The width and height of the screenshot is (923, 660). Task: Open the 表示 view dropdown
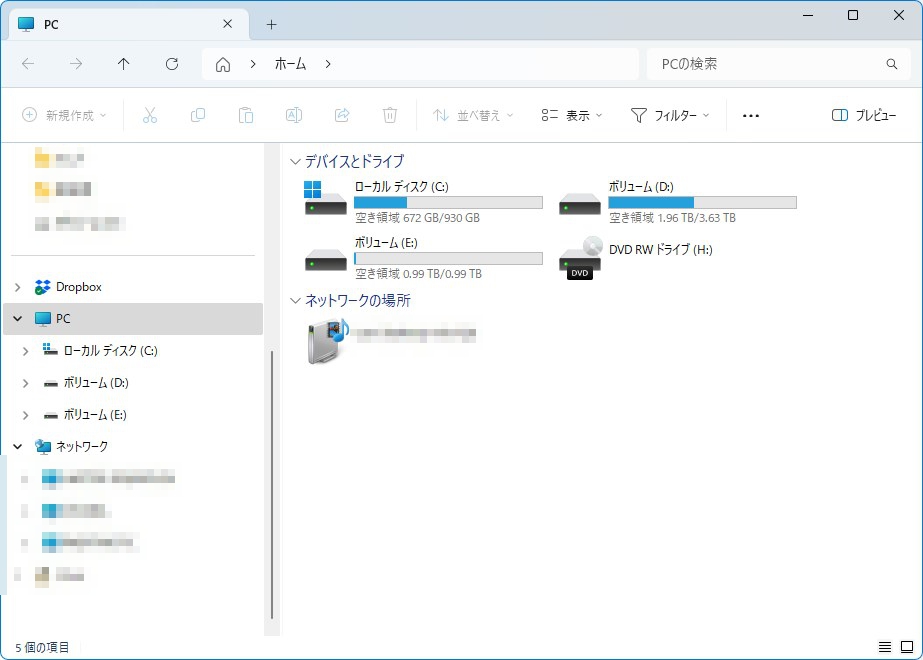click(x=572, y=116)
